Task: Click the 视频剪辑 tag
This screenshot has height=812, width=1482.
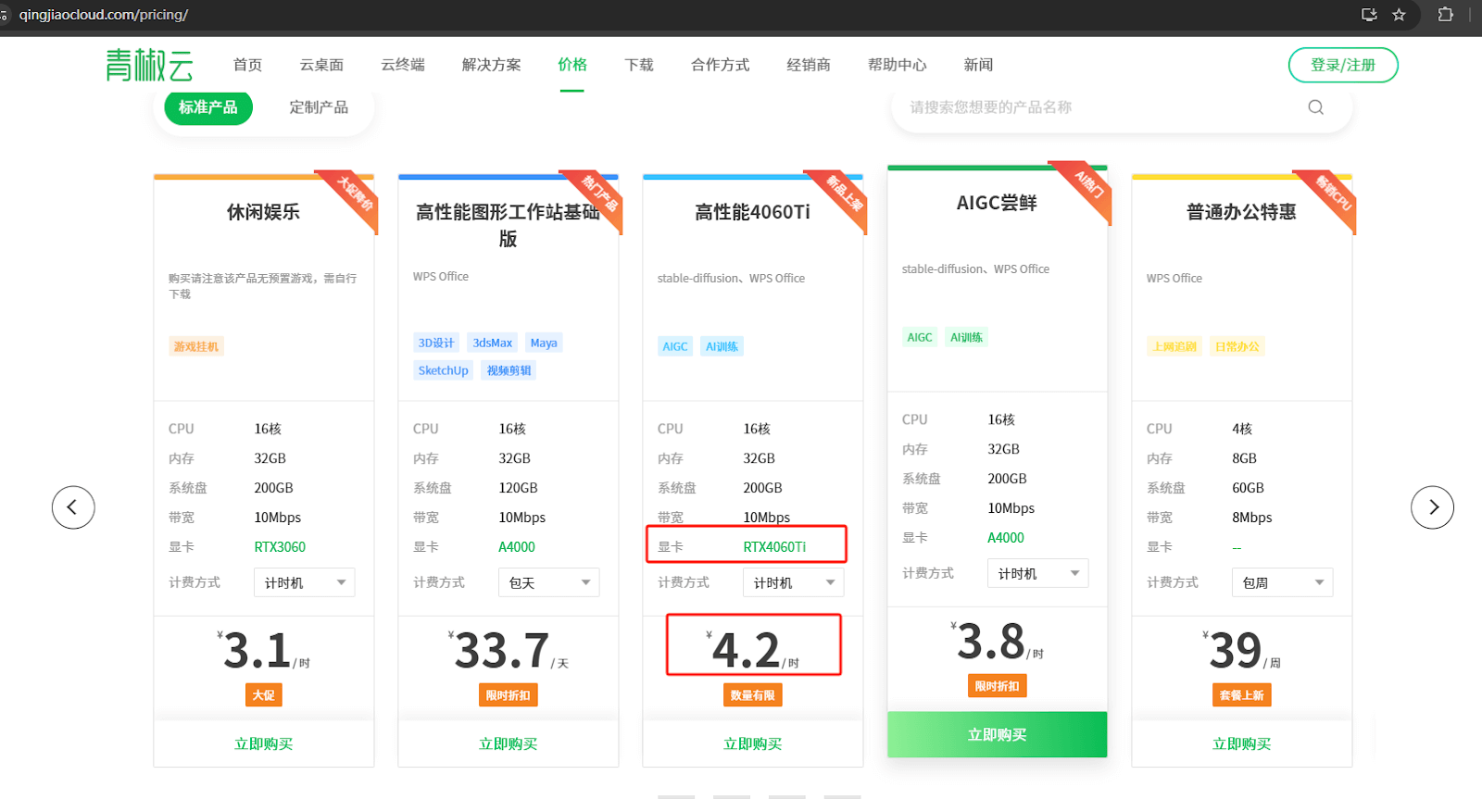Action: click(x=509, y=370)
